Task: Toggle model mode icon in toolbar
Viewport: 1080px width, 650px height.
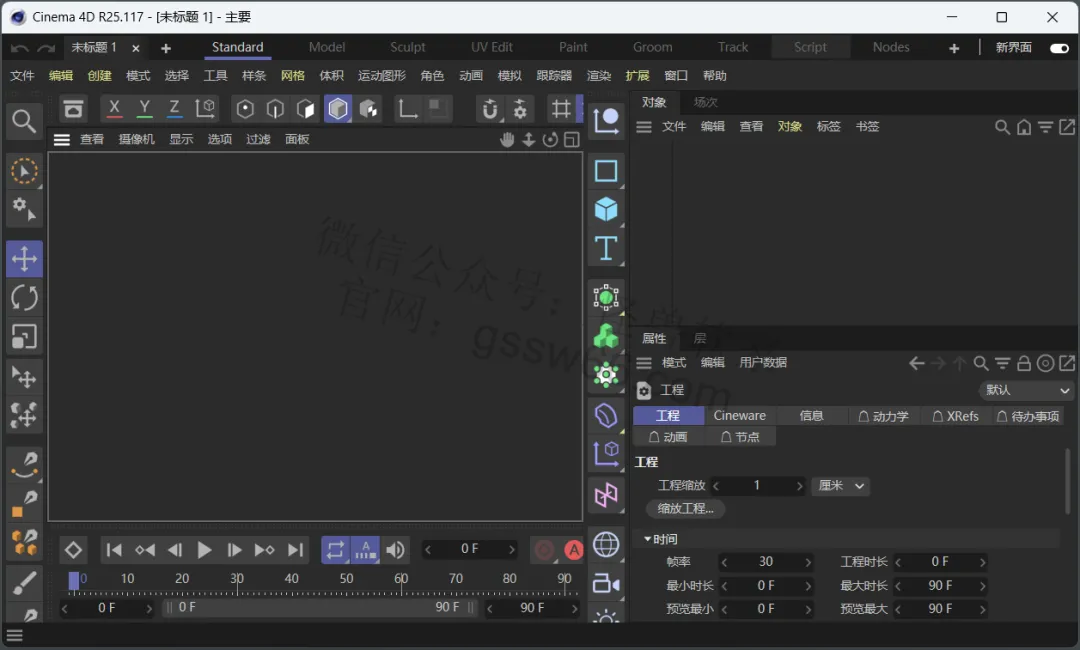Action: click(338, 109)
